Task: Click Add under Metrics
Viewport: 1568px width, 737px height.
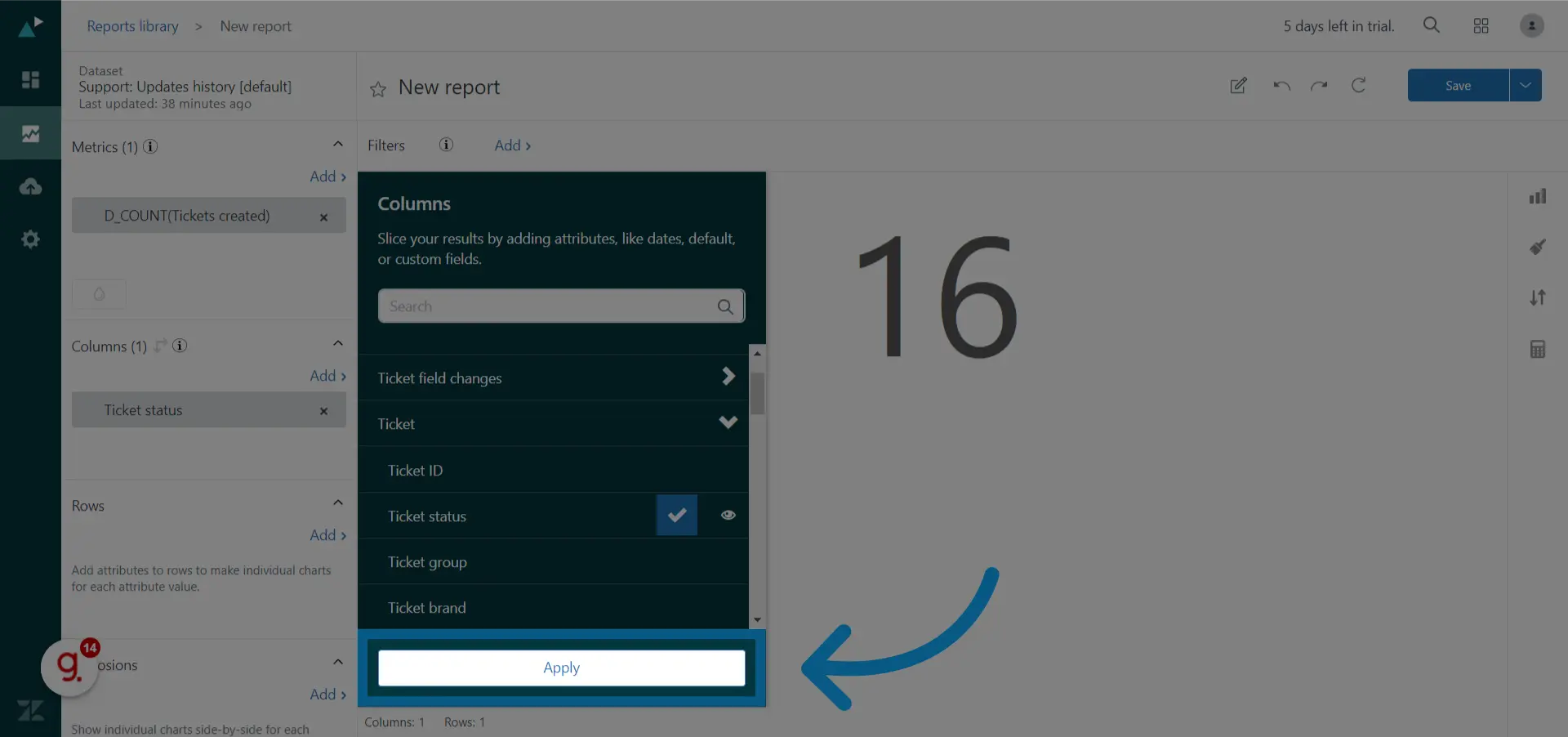Action: (328, 176)
